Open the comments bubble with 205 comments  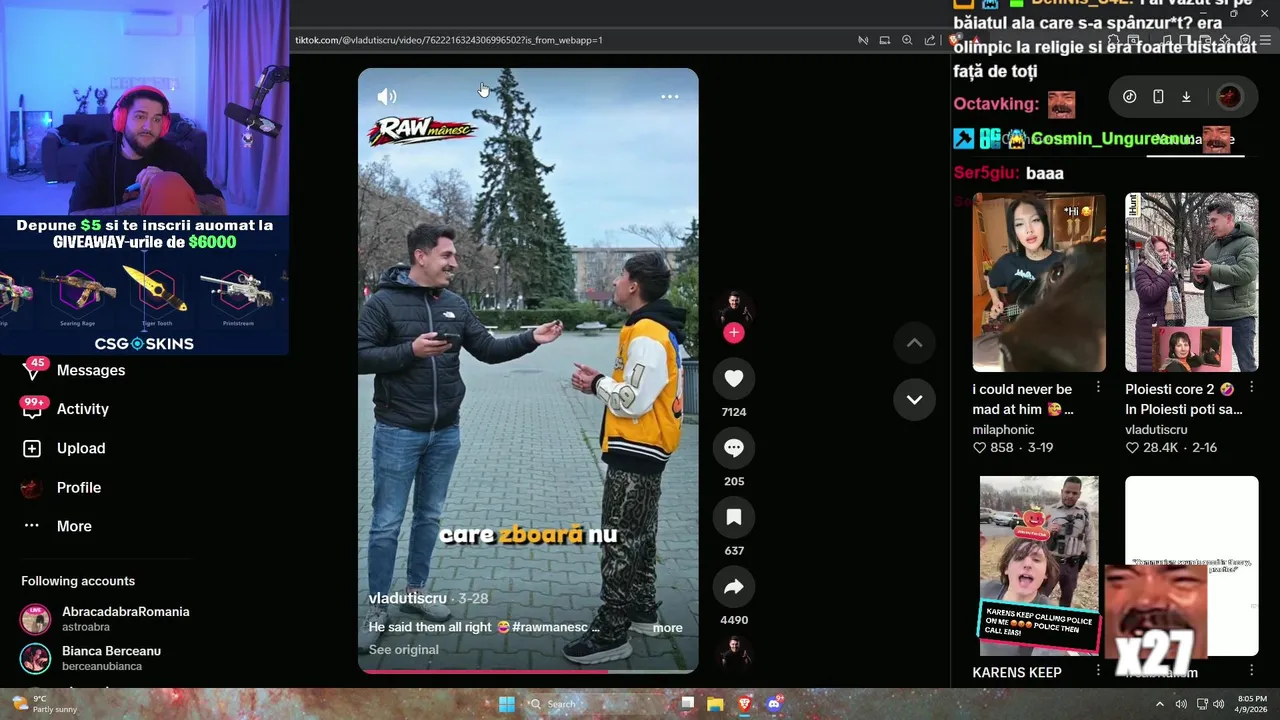tap(734, 448)
